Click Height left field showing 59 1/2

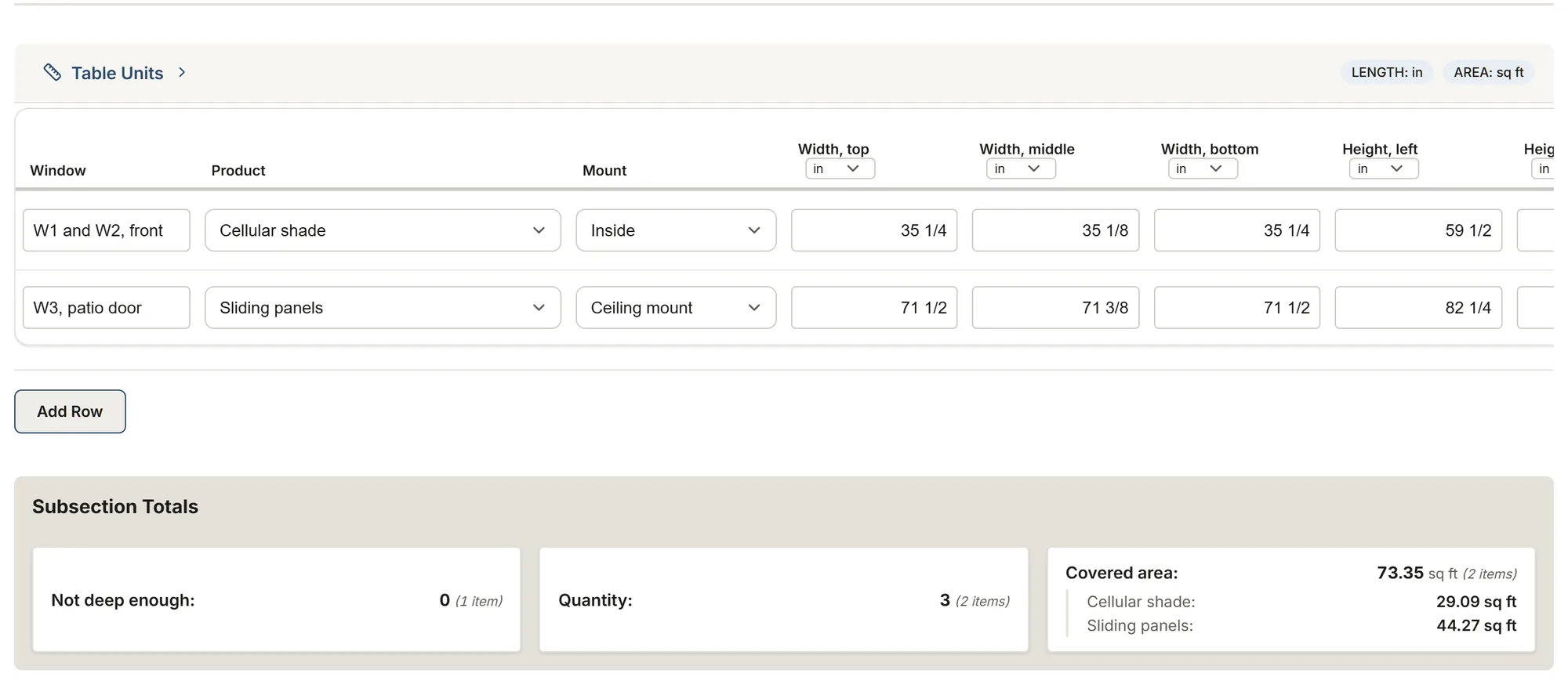(1418, 230)
